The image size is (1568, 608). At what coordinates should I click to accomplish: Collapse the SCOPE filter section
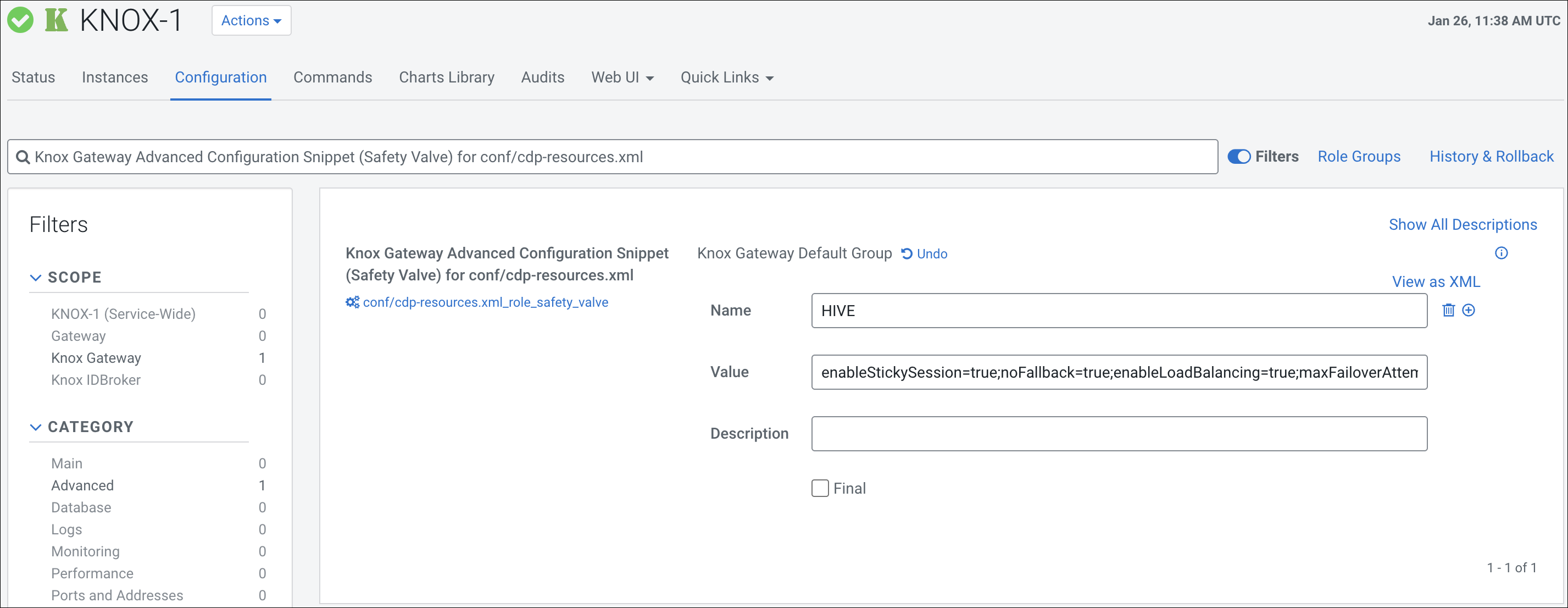[x=36, y=277]
